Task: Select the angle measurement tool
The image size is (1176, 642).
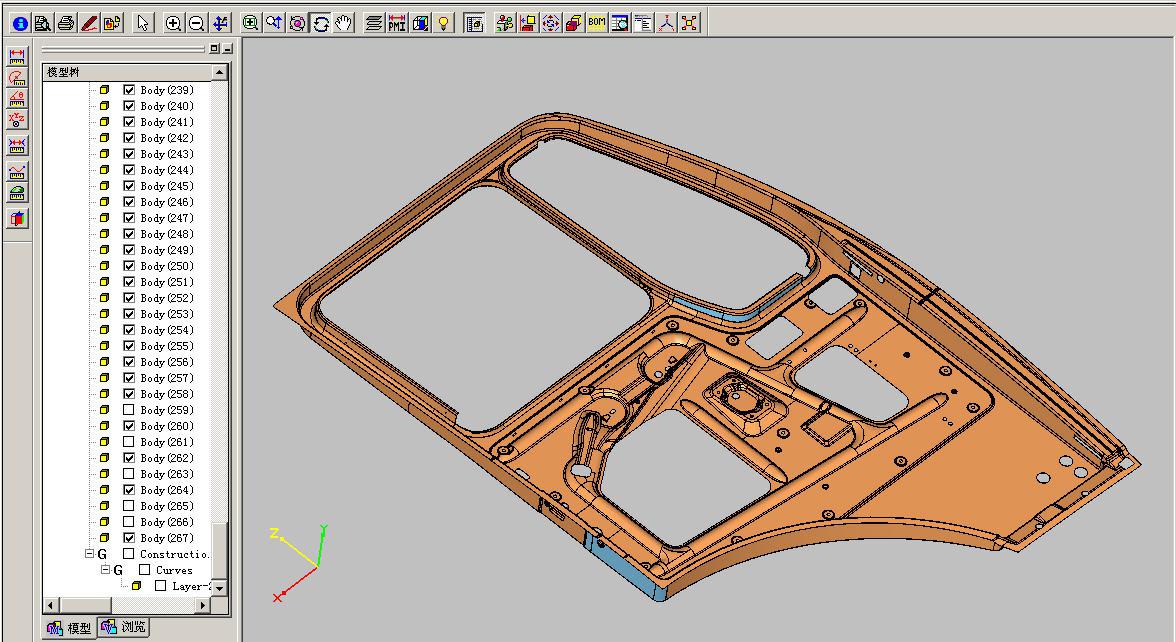Action: click(17, 99)
